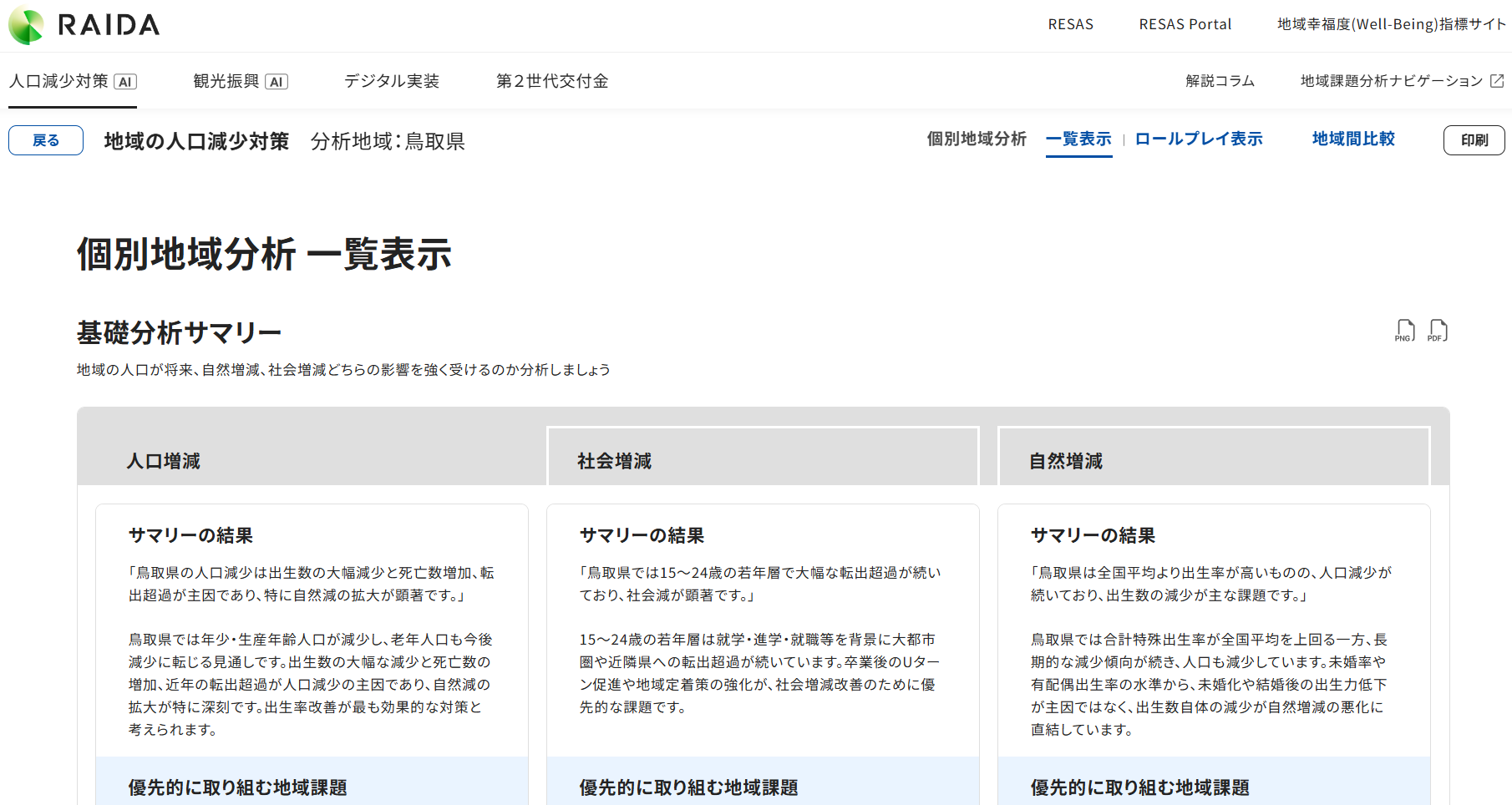1512x805 pixels.
Task: Click the RAIDA logo icon
Action: [x=27, y=26]
